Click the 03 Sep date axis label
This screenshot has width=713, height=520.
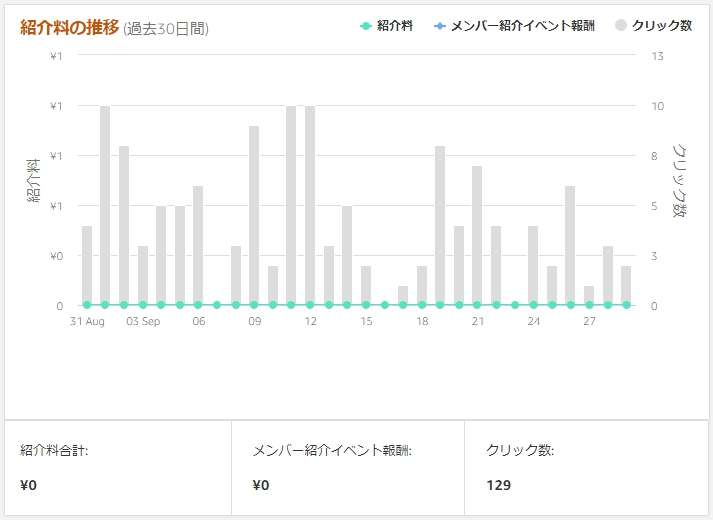pos(143,321)
